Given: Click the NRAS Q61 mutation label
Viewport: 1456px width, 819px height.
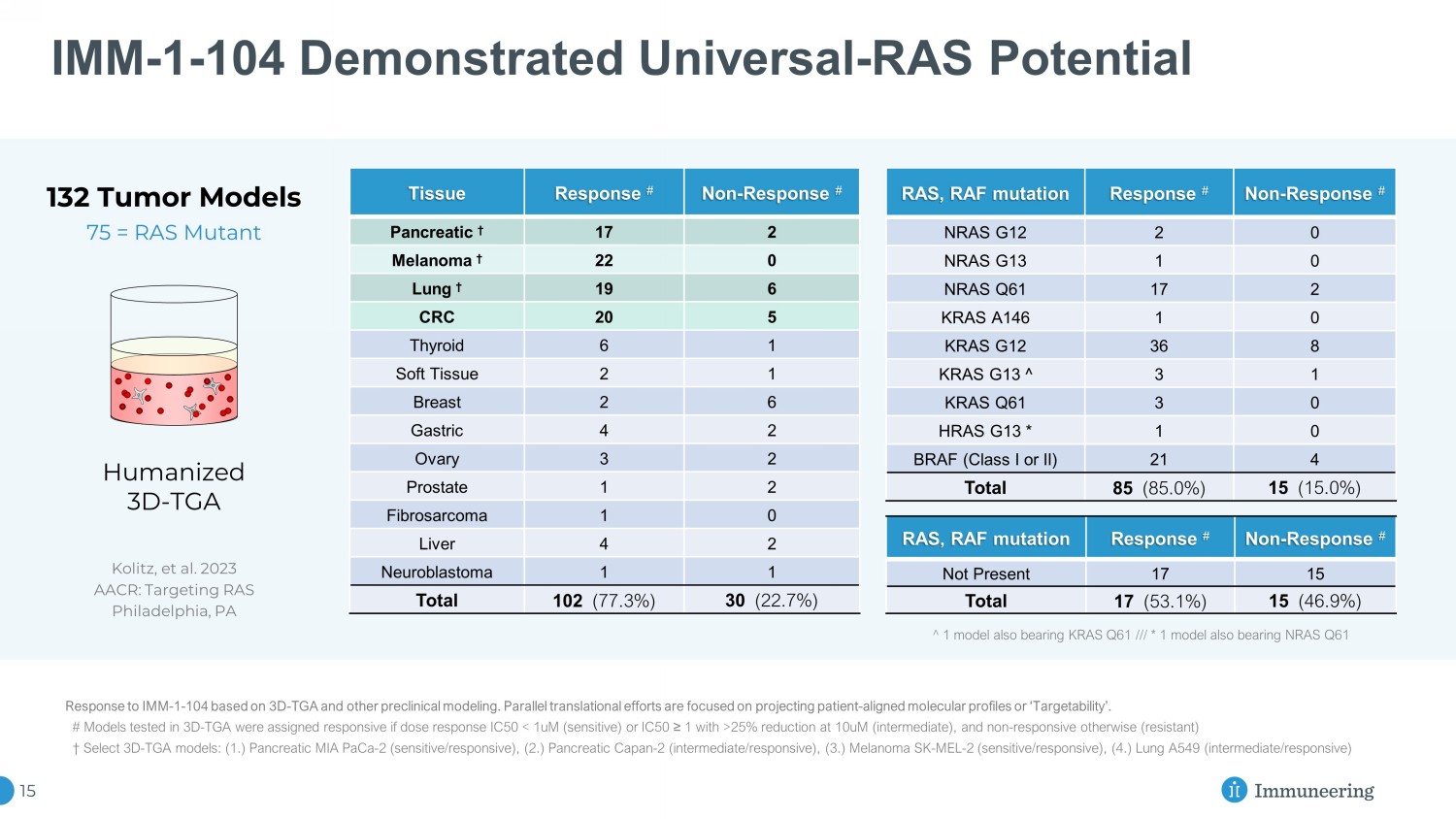Looking at the screenshot, I should tap(985, 289).
